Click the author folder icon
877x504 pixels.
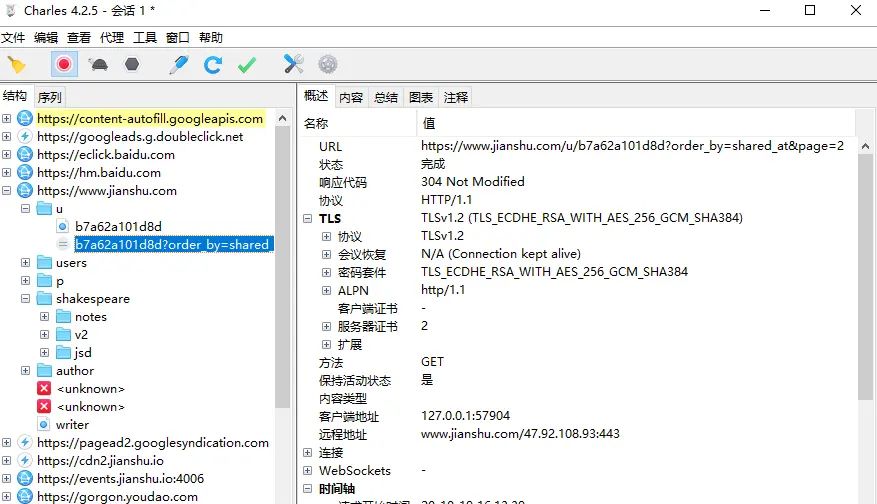coord(44,370)
